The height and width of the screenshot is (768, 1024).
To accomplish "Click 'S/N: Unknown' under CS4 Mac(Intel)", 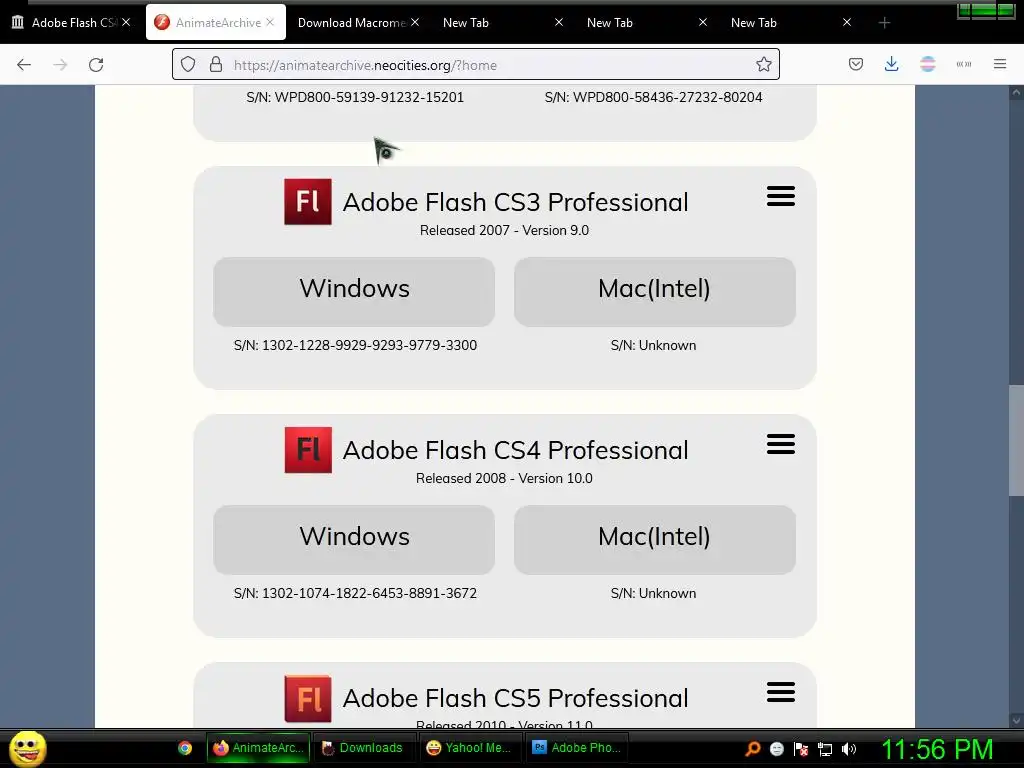I will 653,594.
